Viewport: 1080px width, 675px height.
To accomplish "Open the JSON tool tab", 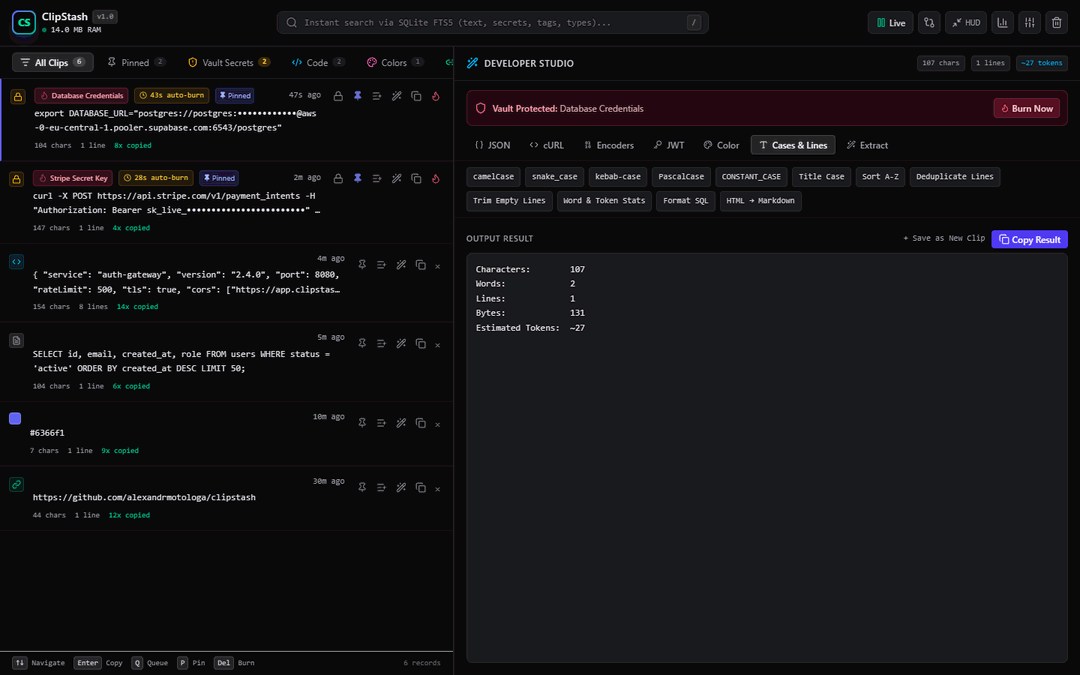I will click(492, 145).
